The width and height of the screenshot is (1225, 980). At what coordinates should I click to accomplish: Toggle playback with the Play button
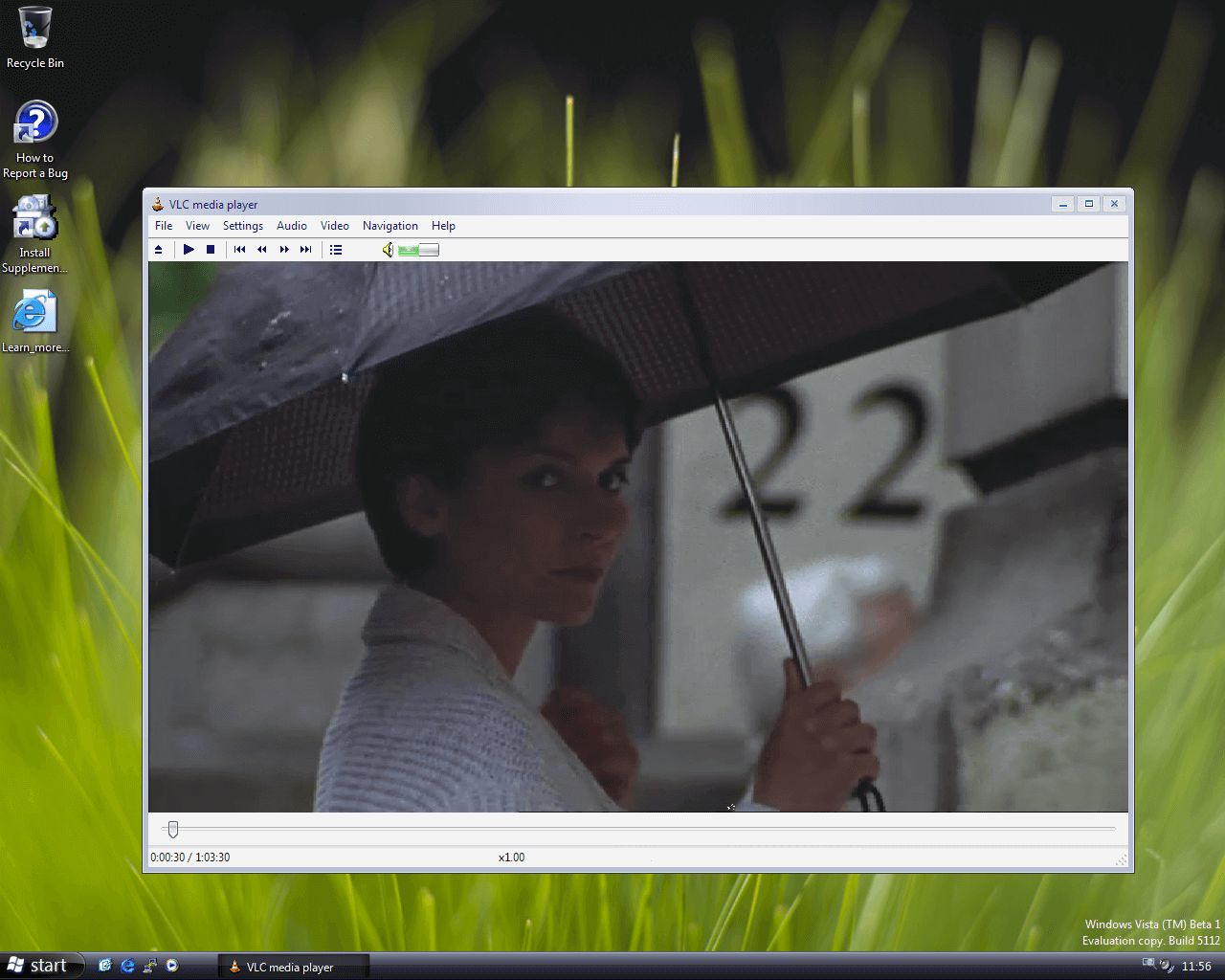click(x=189, y=249)
